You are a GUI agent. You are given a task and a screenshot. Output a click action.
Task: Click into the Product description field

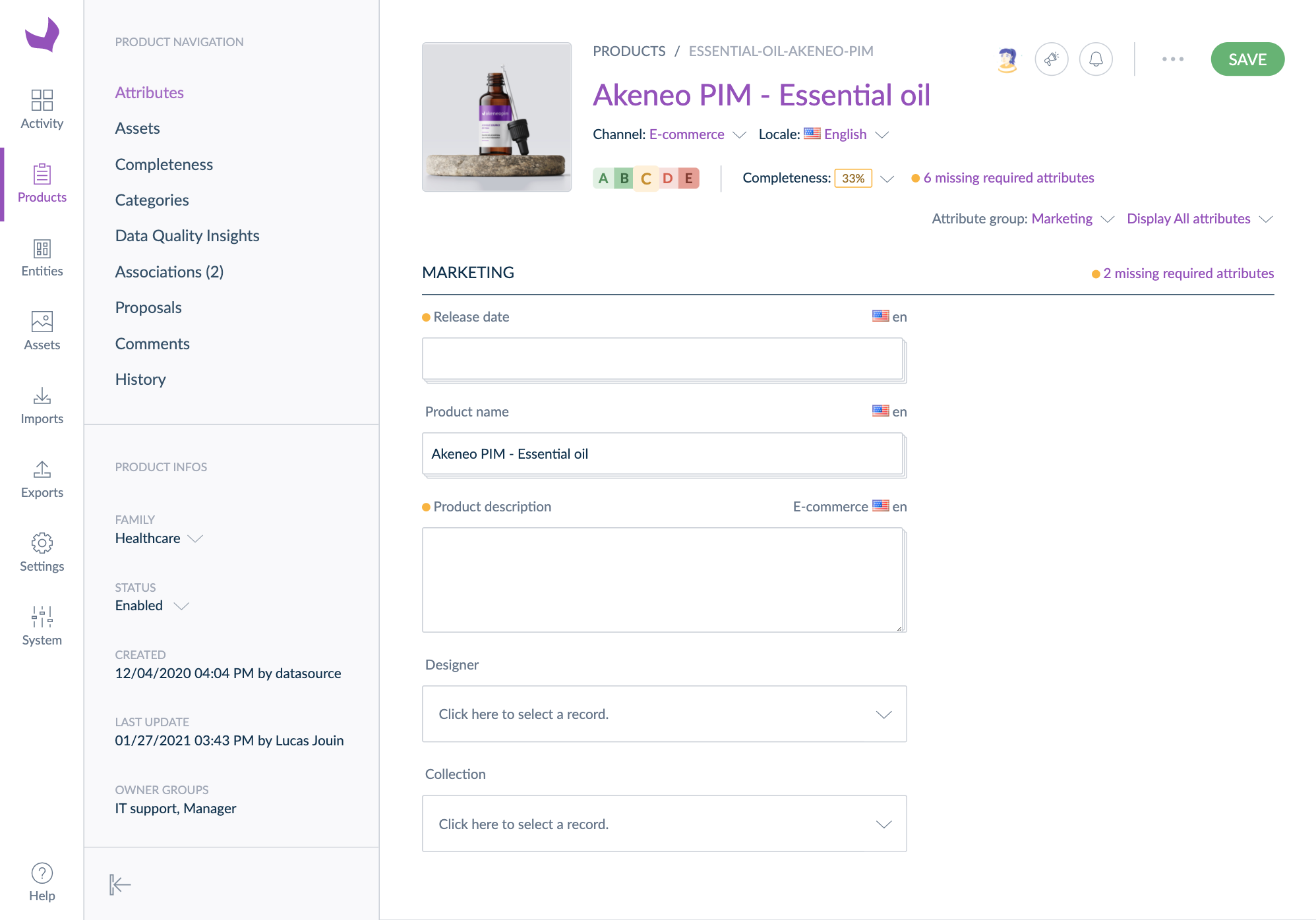[663, 579]
